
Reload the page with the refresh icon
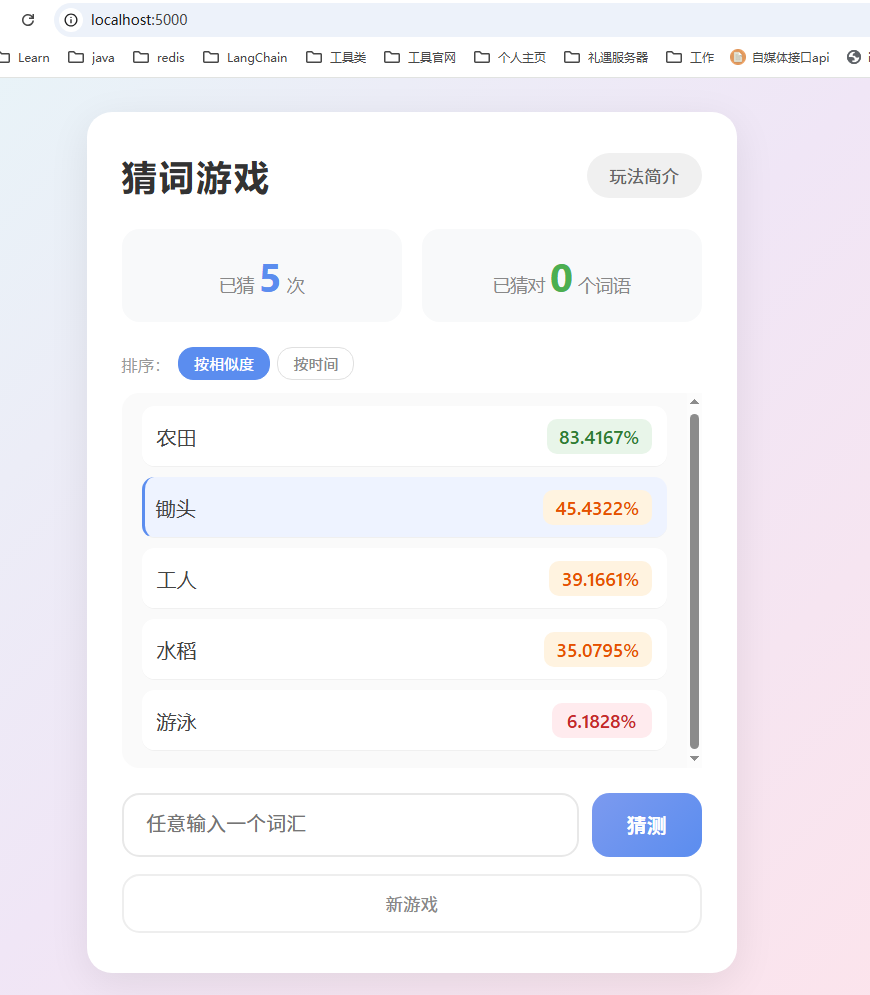(28, 20)
